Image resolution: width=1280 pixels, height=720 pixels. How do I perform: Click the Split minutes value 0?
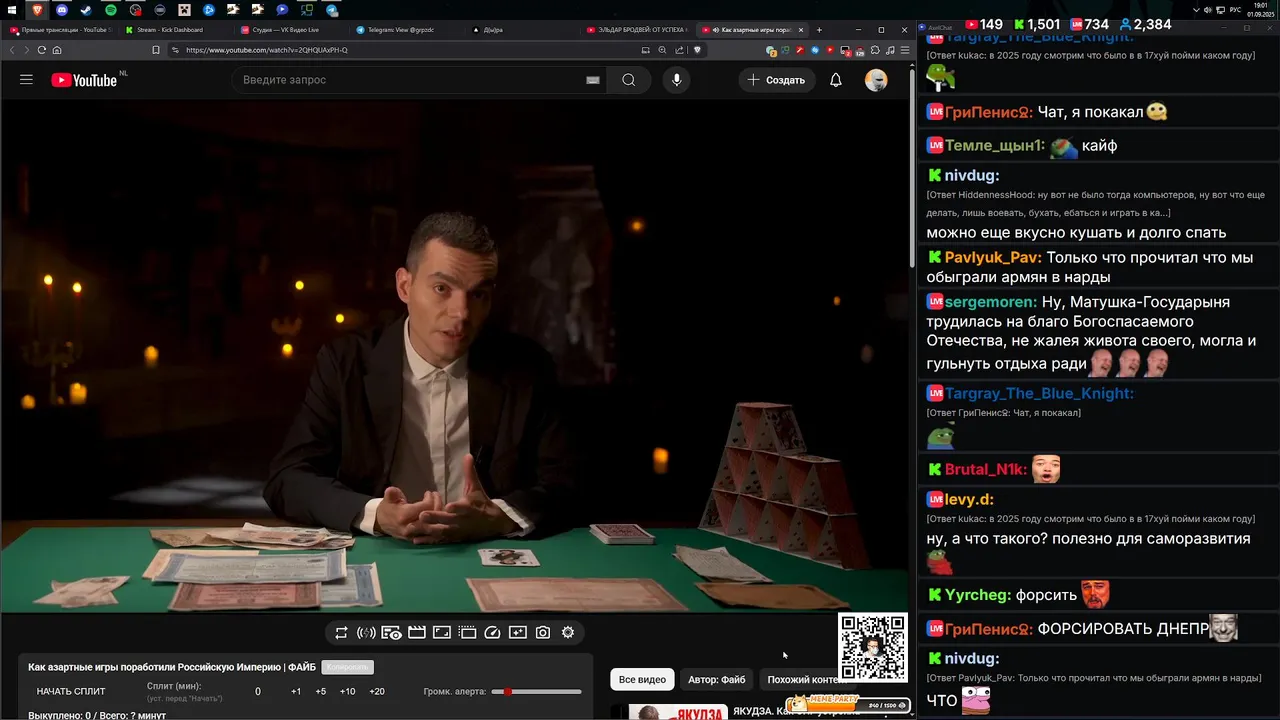tap(258, 692)
